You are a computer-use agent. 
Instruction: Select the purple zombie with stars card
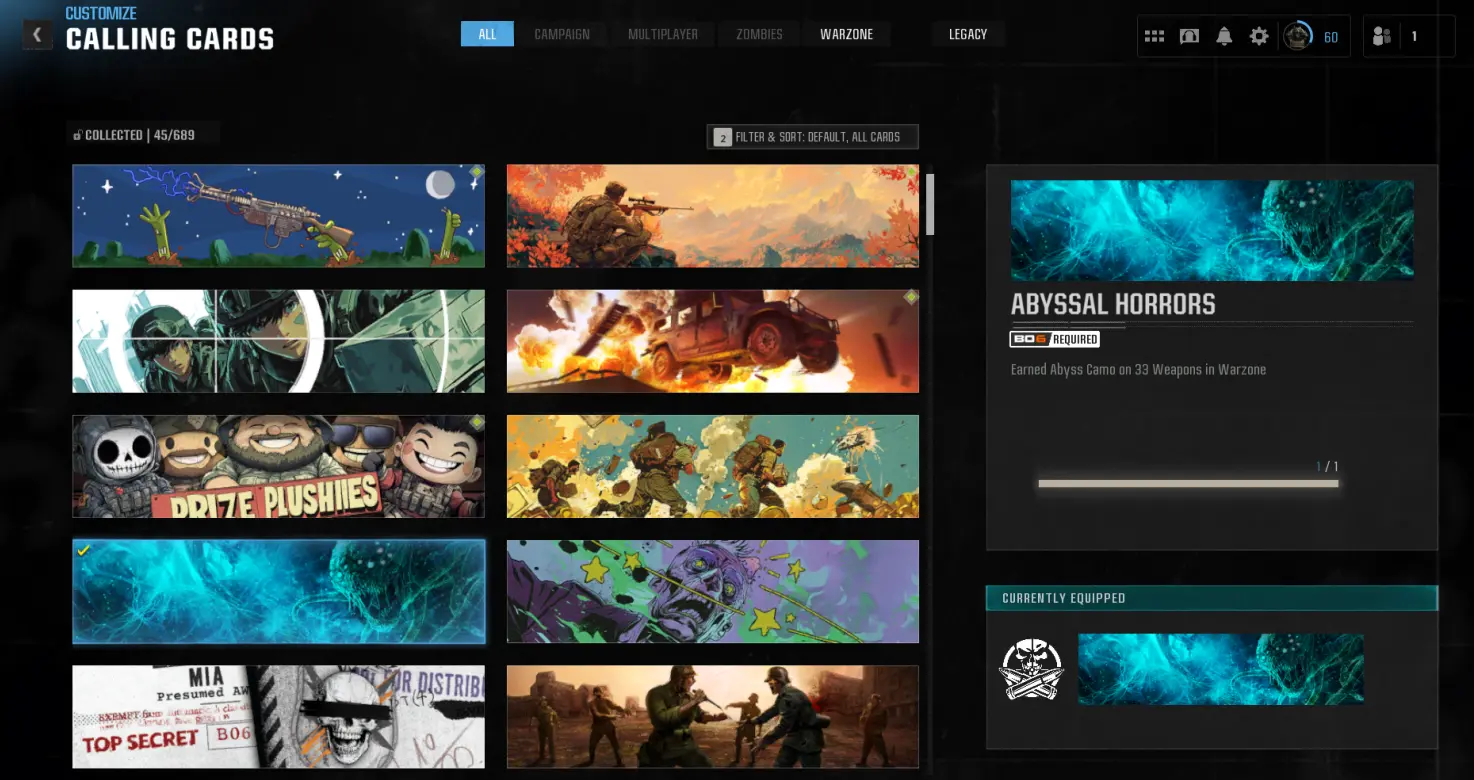coord(713,591)
